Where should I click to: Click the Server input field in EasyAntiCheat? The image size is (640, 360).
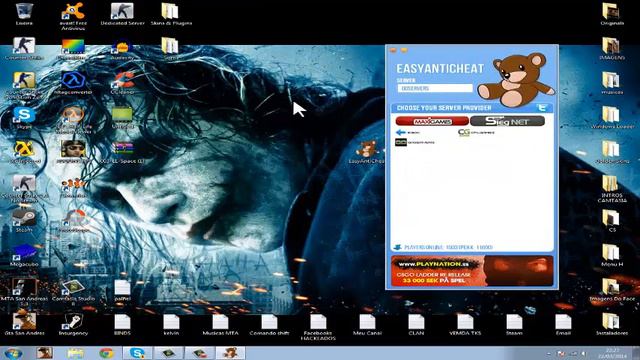click(435, 88)
